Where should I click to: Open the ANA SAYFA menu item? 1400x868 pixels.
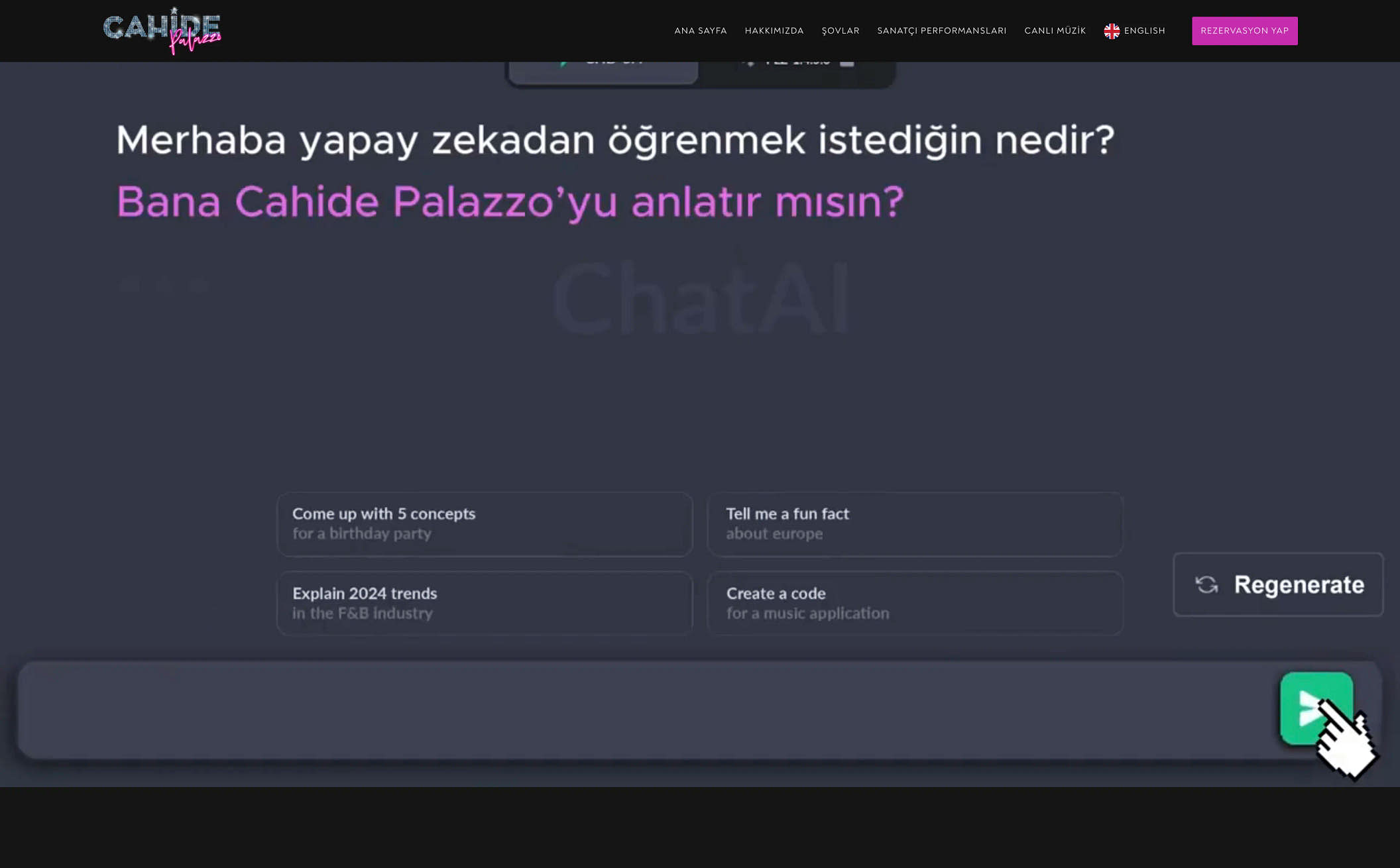[x=700, y=31]
